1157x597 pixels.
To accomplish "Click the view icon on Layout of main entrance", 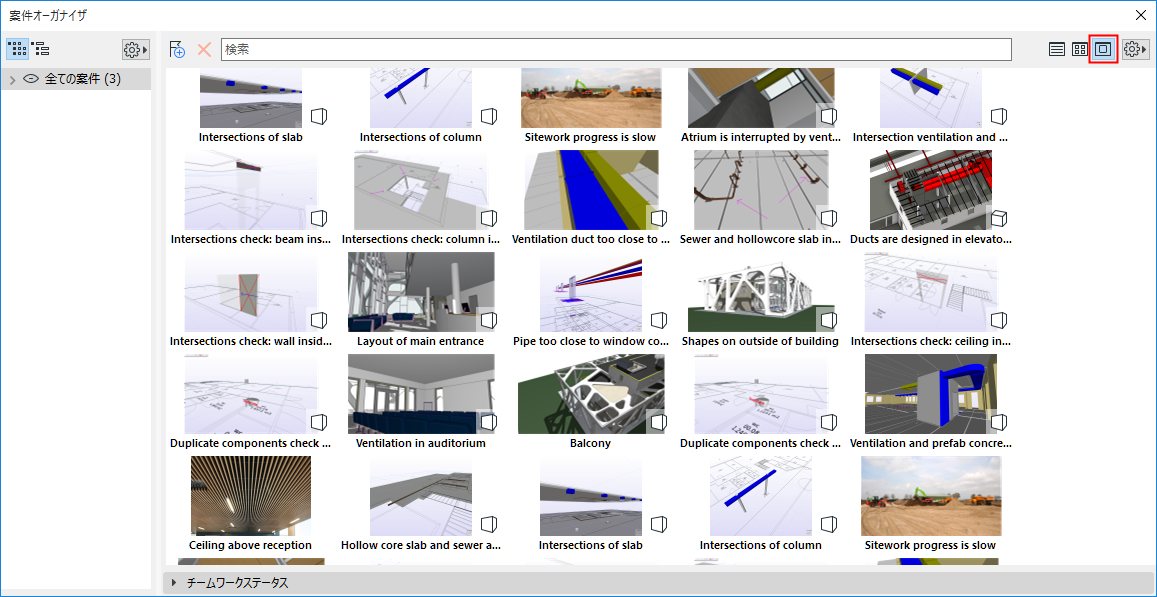I will tap(488, 320).
